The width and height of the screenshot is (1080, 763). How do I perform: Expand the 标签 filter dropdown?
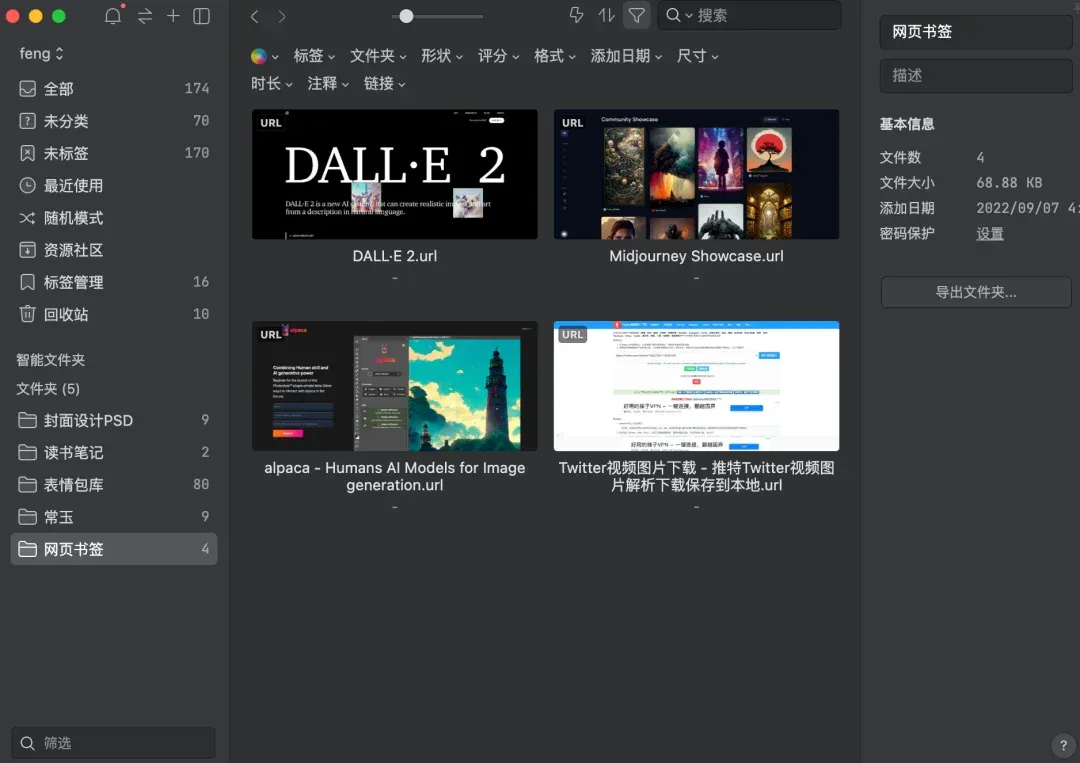[314, 56]
